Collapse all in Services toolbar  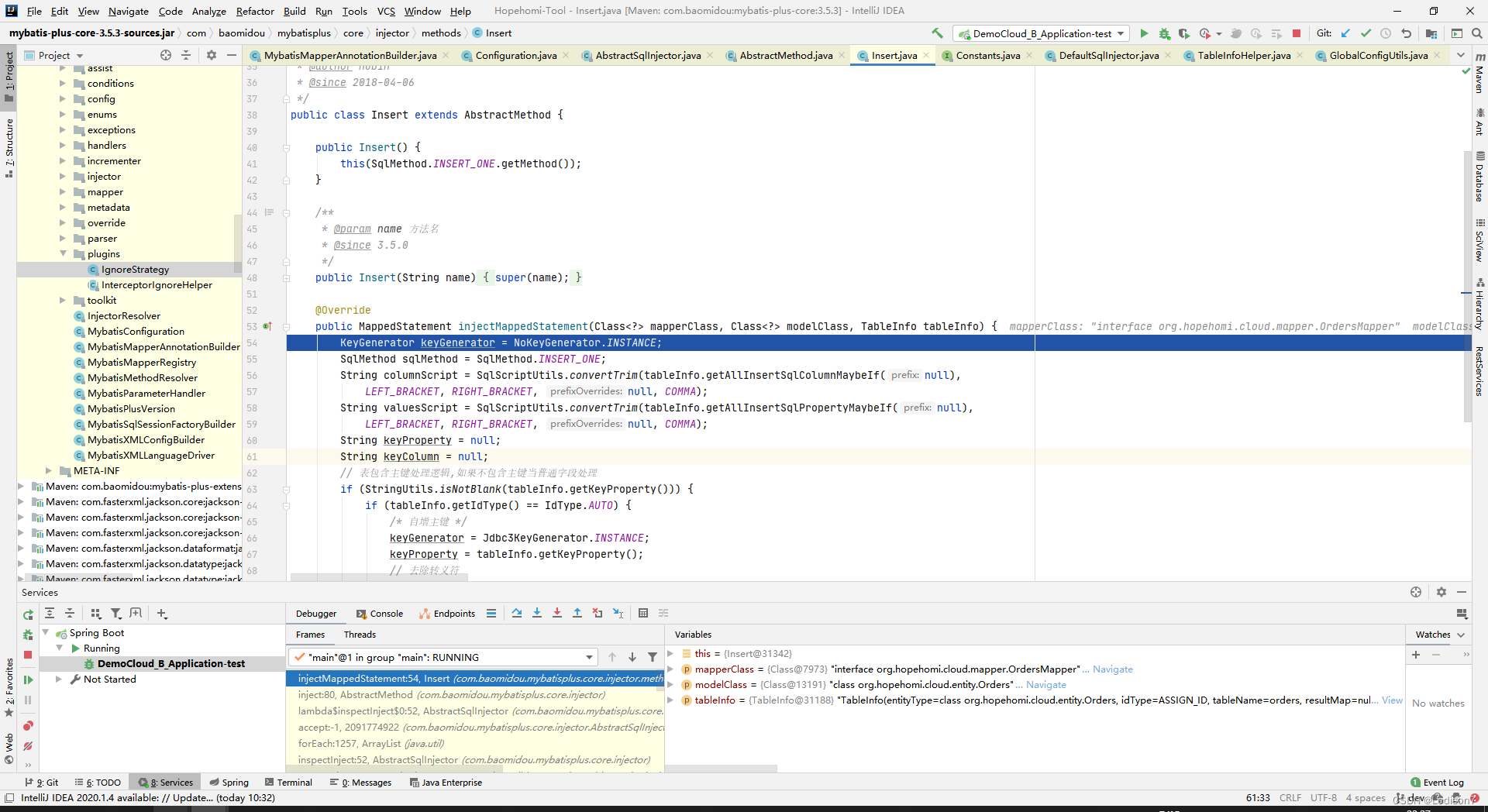coord(70,613)
